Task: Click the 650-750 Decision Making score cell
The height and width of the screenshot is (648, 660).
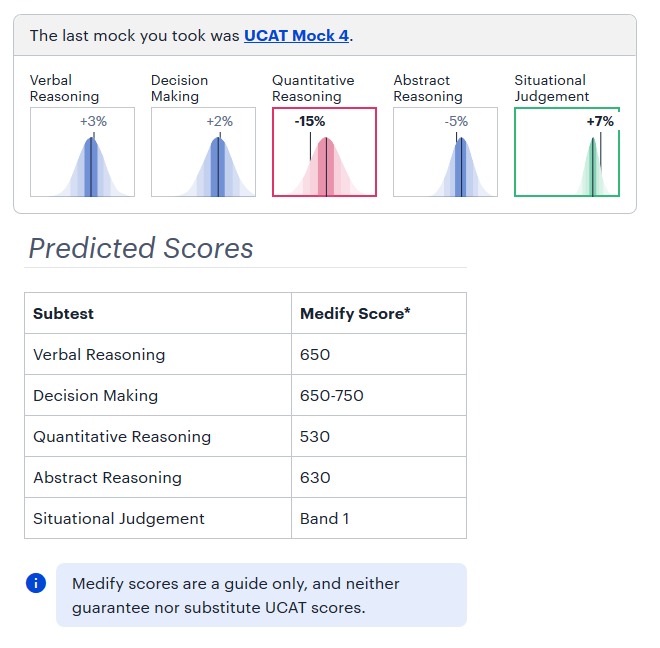Action: click(x=379, y=395)
